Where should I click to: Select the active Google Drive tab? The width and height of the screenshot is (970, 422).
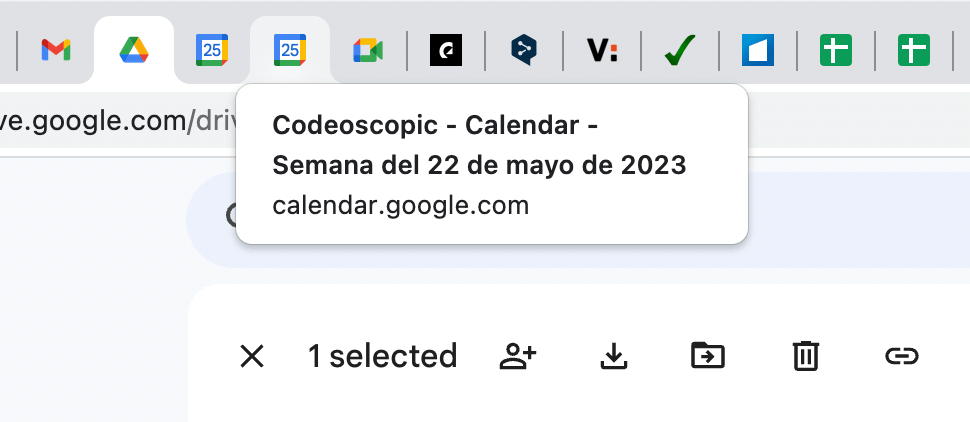click(x=134, y=49)
